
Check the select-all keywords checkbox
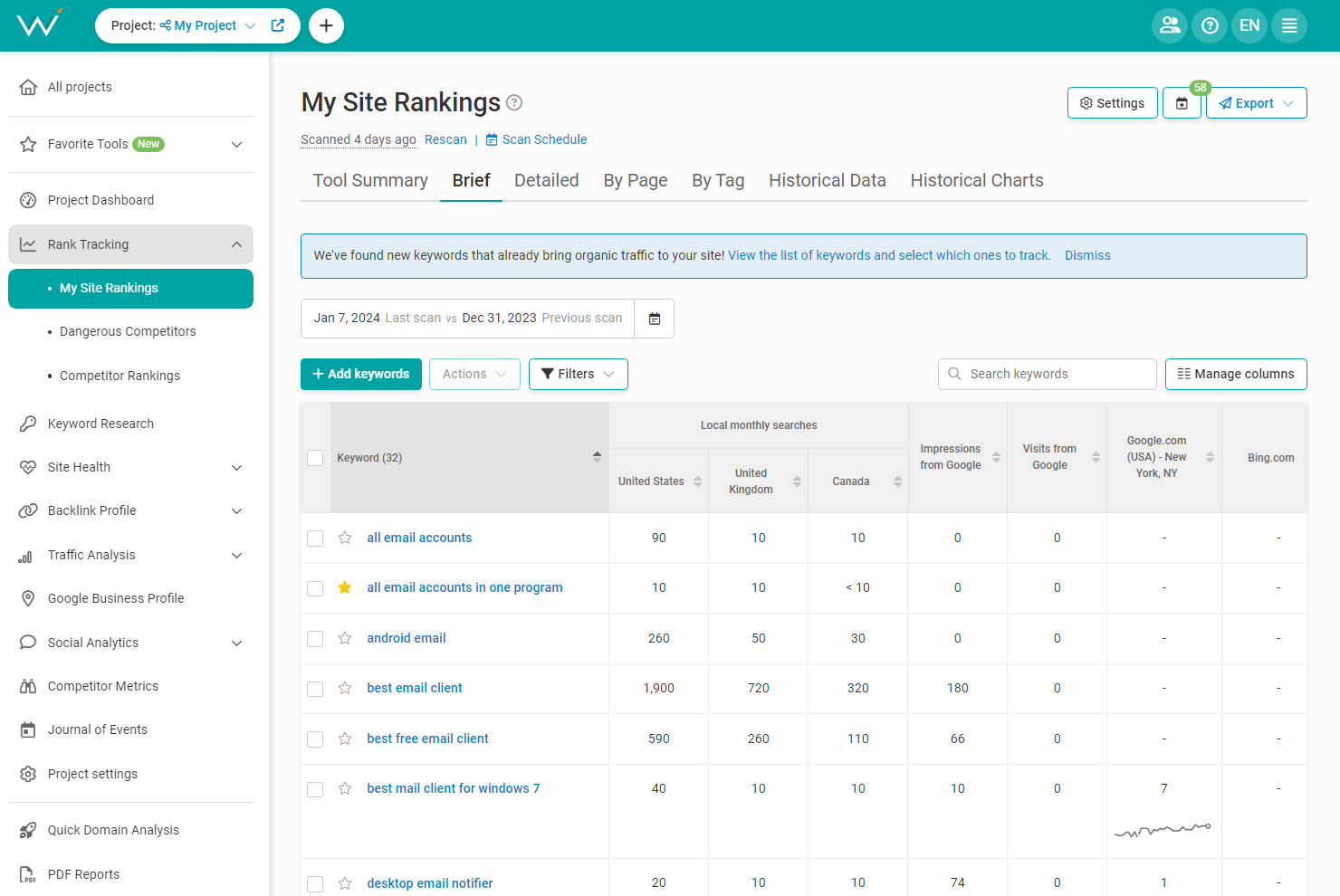point(315,458)
